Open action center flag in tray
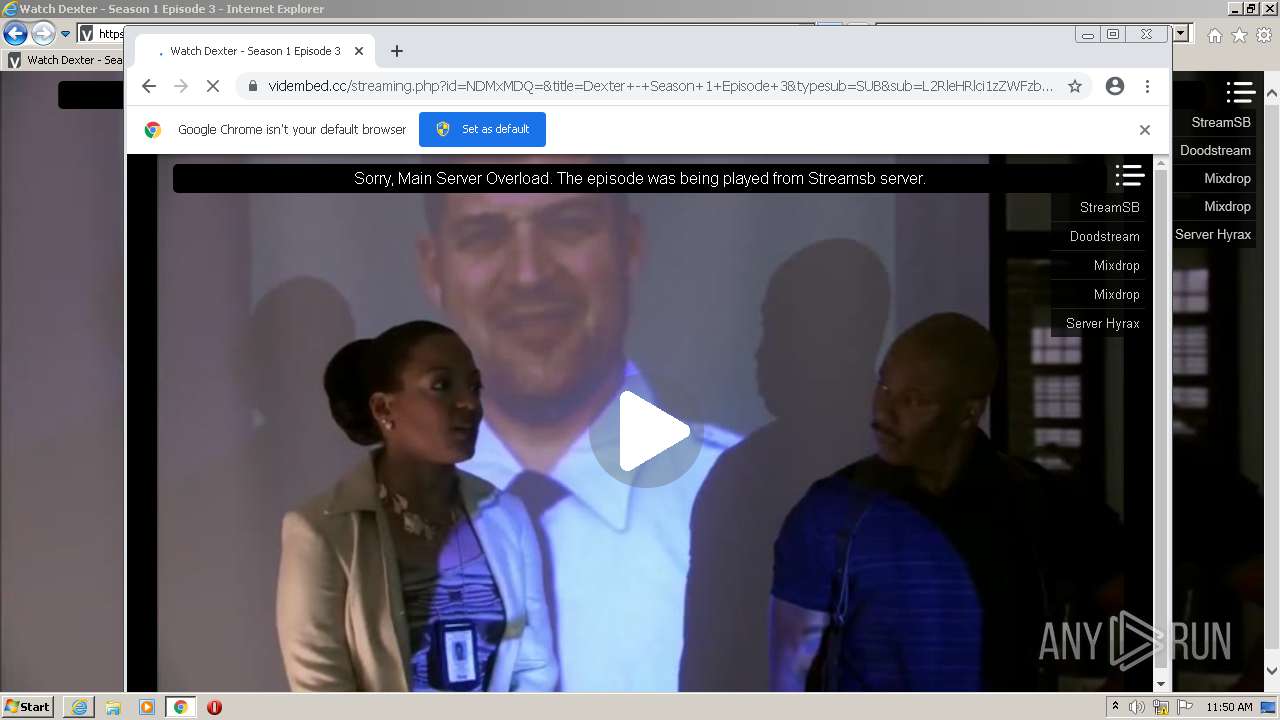 coord(1185,707)
